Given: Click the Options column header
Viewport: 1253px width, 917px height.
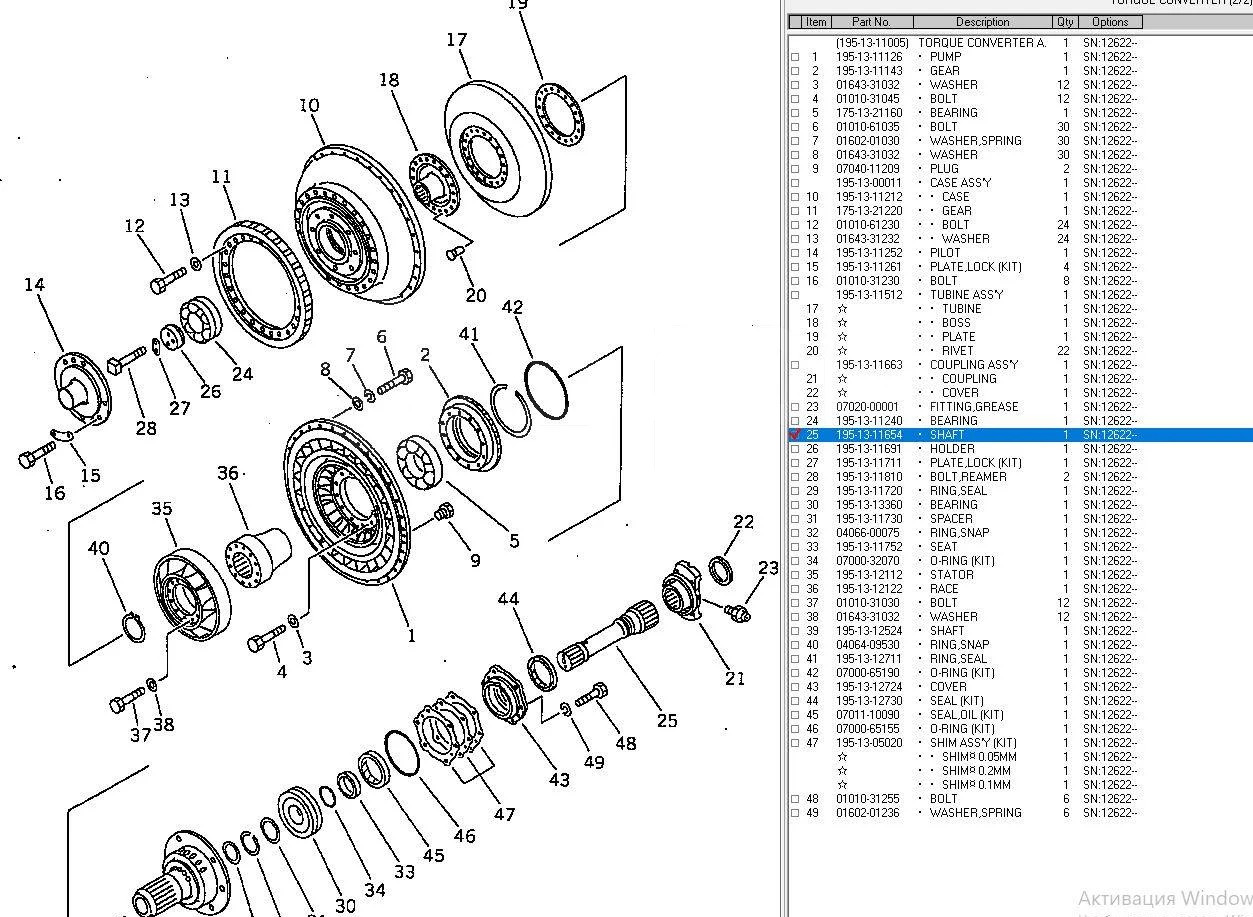Looking at the screenshot, I should tap(1110, 22).
